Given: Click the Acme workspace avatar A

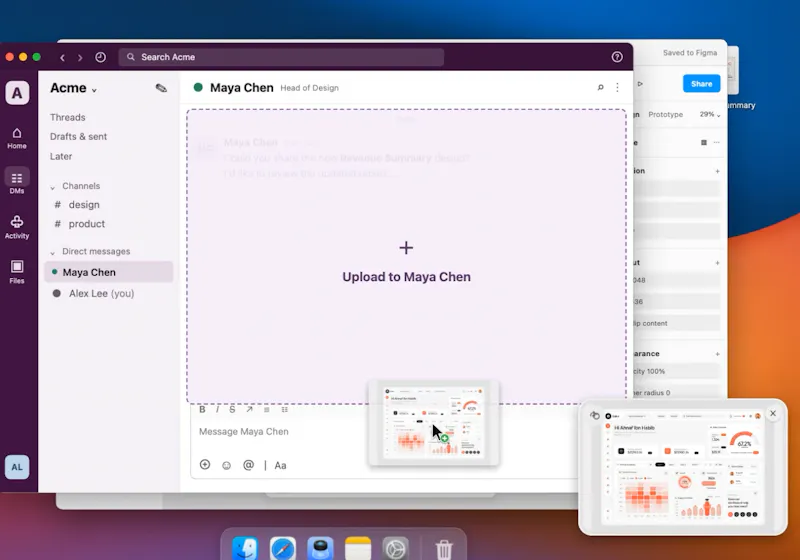Looking at the screenshot, I should [x=17, y=93].
